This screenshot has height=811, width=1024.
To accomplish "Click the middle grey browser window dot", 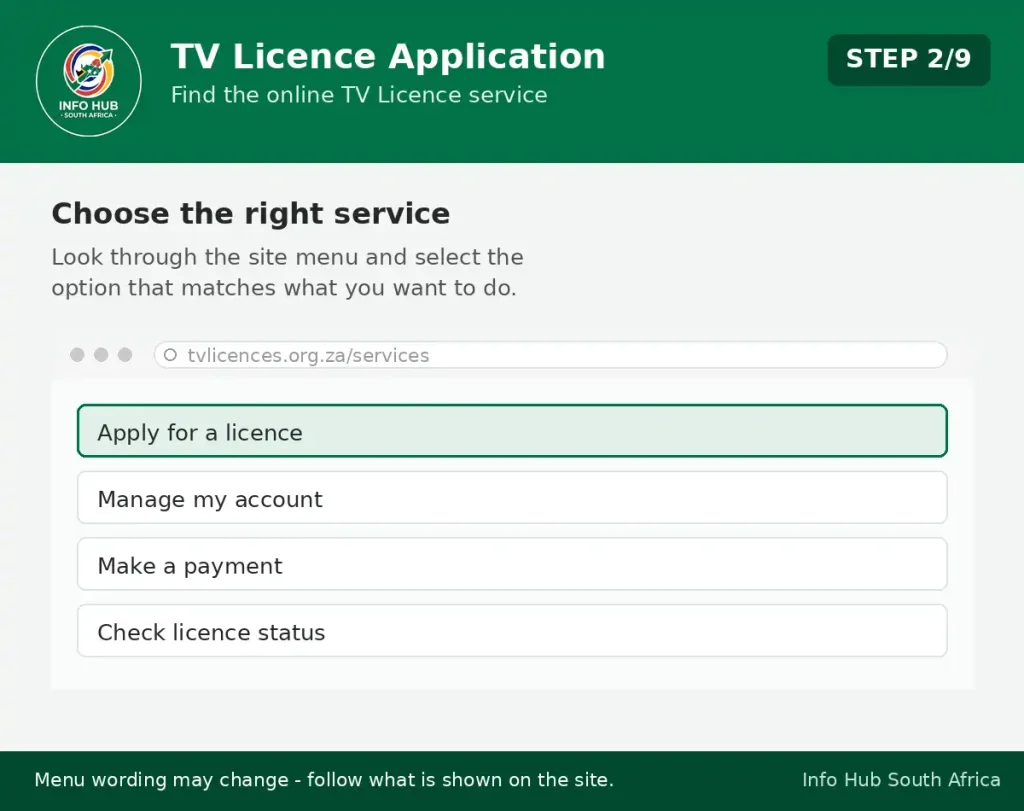I will (101, 355).
